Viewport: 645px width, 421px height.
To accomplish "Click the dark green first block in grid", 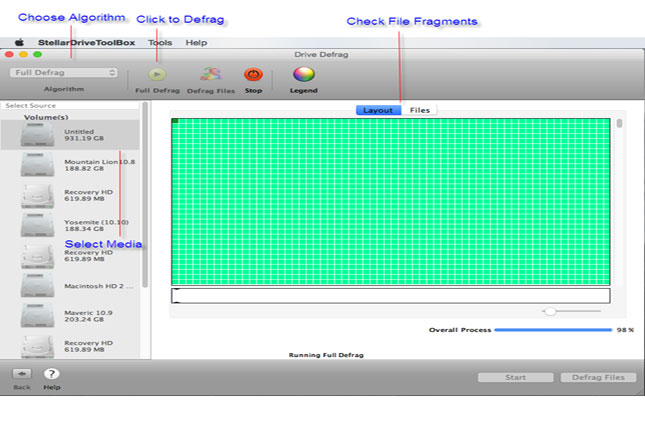I will pos(175,121).
